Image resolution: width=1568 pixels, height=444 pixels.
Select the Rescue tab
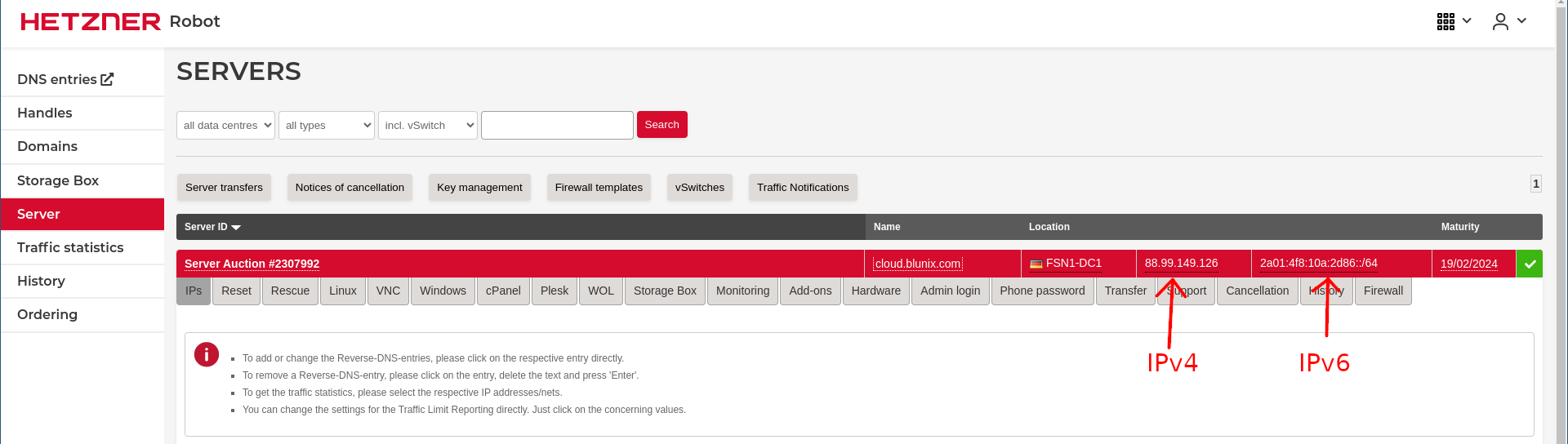[290, 291]
